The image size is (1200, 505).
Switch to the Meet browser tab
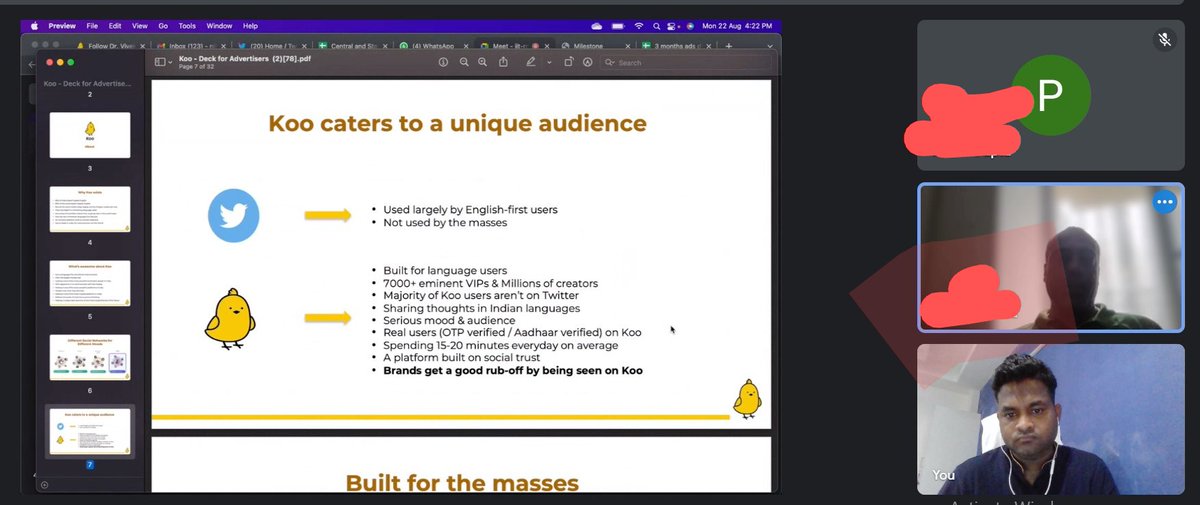514,46
